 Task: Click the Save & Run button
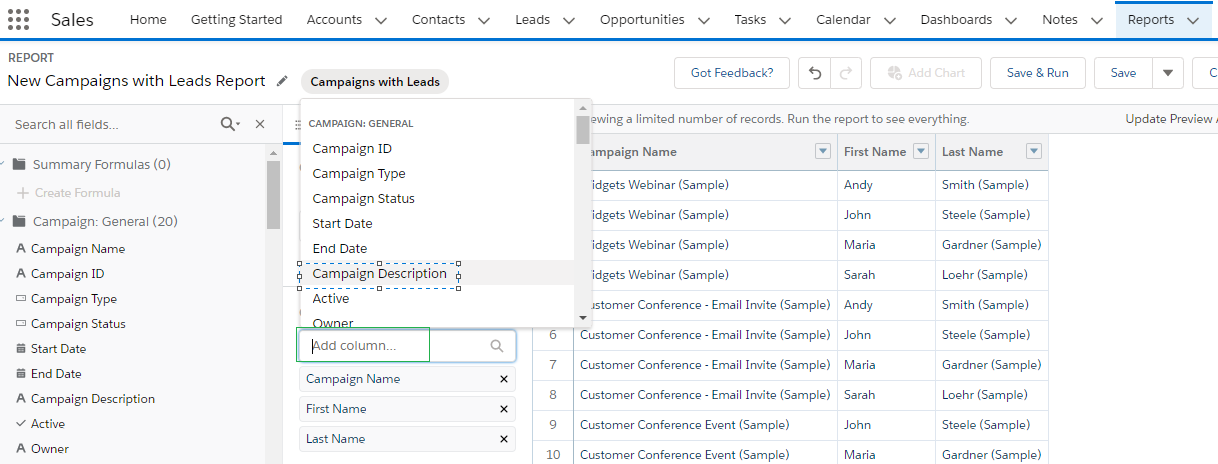point(1037,73)
